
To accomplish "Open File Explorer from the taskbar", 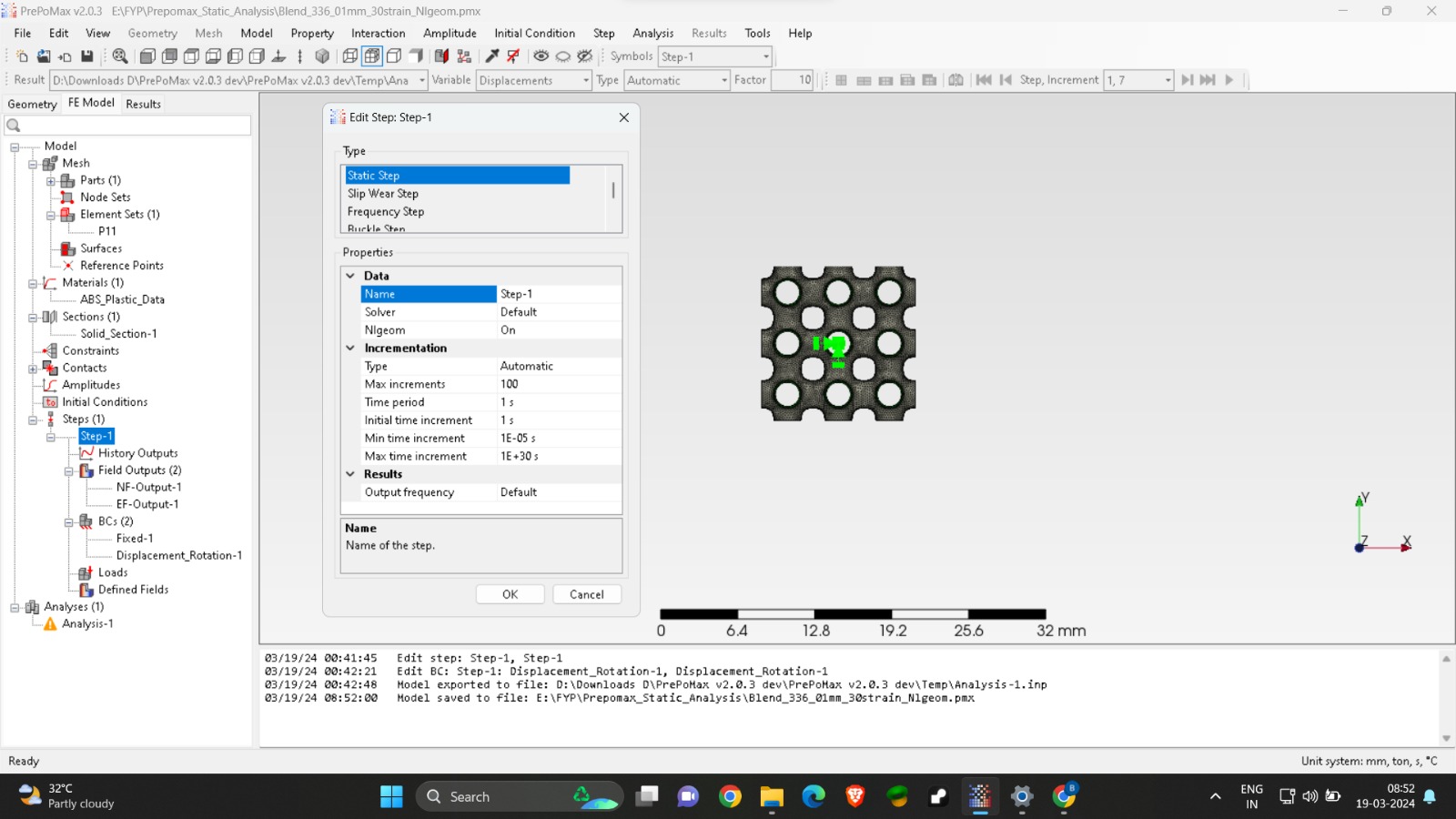I will click(x=772, y=797).
